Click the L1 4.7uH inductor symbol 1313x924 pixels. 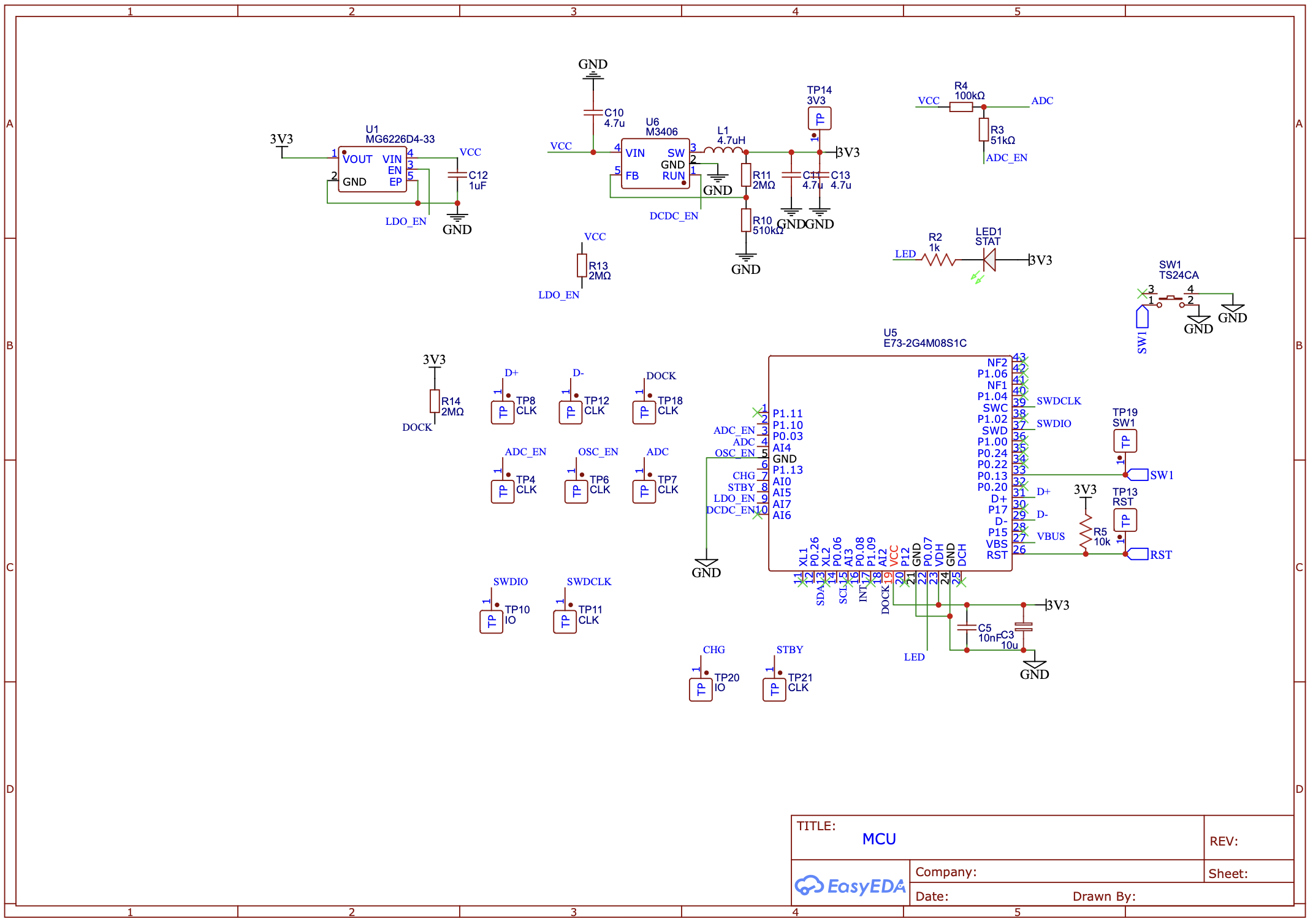(x=723, y=150)
